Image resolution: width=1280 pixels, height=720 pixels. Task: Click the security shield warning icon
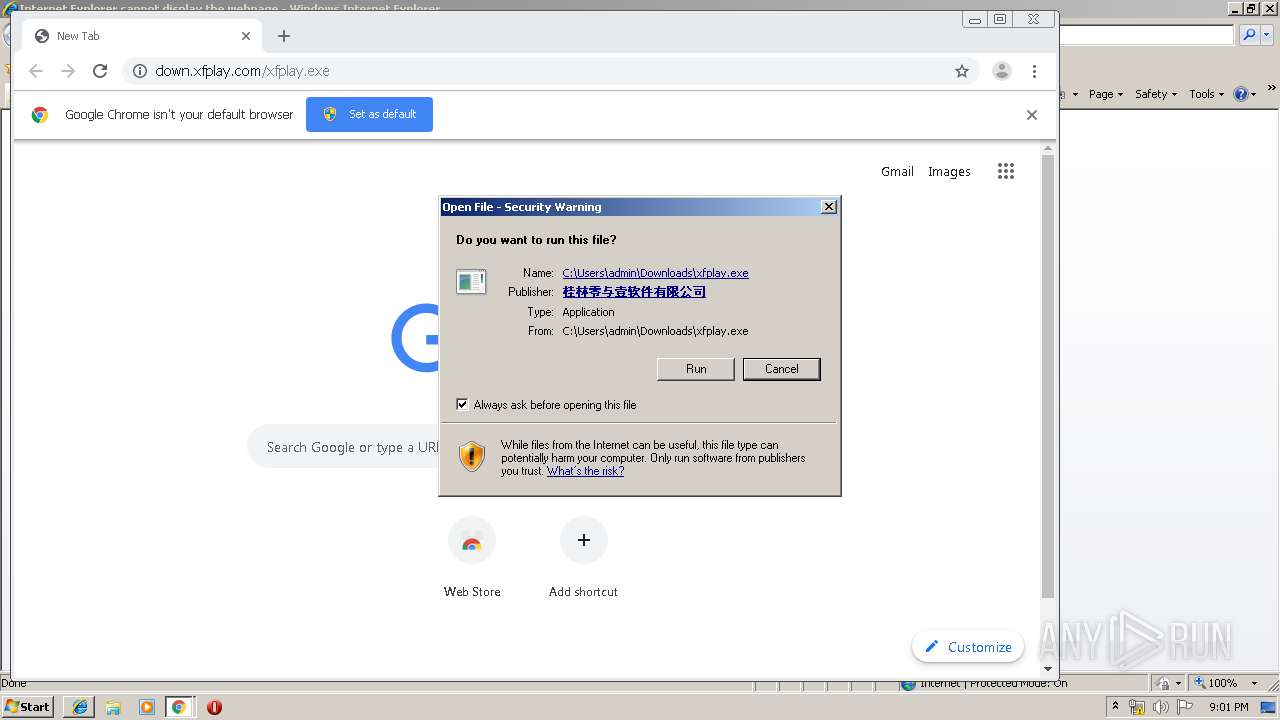472,457
